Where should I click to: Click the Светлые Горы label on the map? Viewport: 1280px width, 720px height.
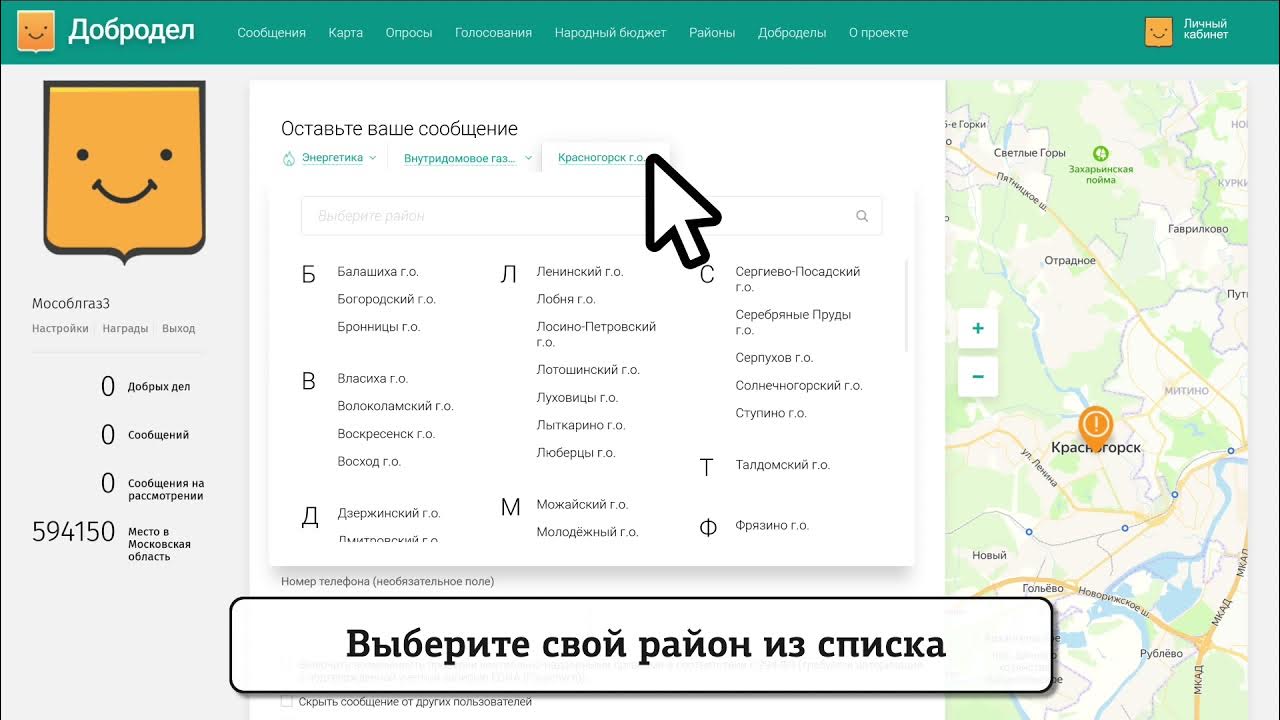coord(1029,153)
